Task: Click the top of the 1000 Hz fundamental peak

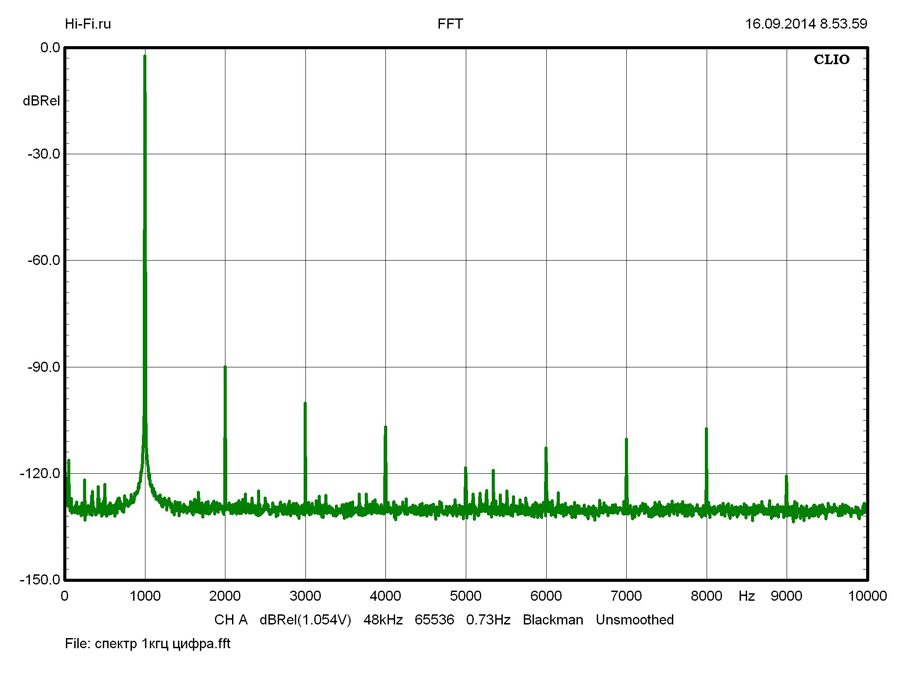Action: click(145, 58)
